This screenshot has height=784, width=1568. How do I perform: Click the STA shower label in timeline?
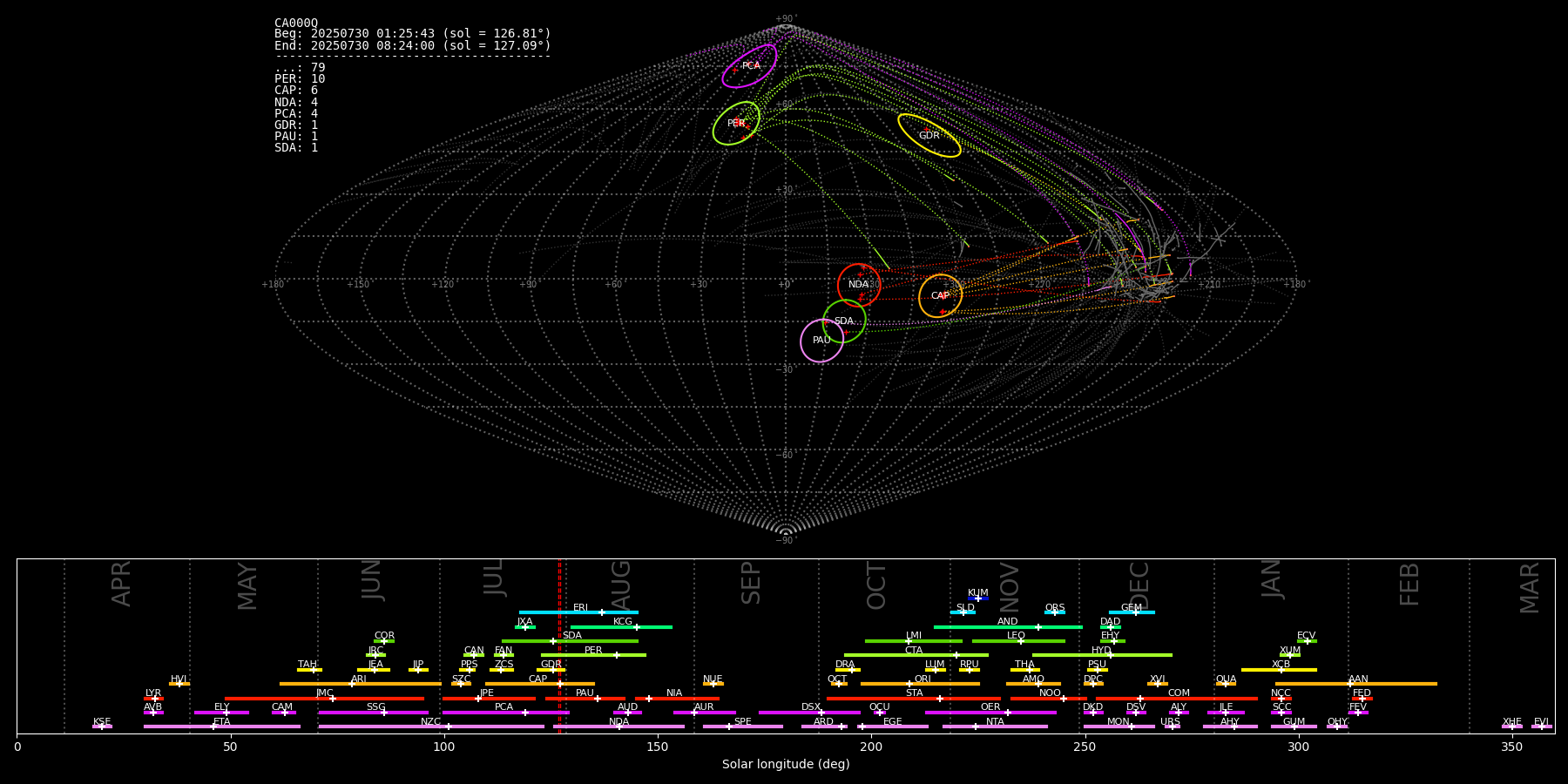pos(914,693)
